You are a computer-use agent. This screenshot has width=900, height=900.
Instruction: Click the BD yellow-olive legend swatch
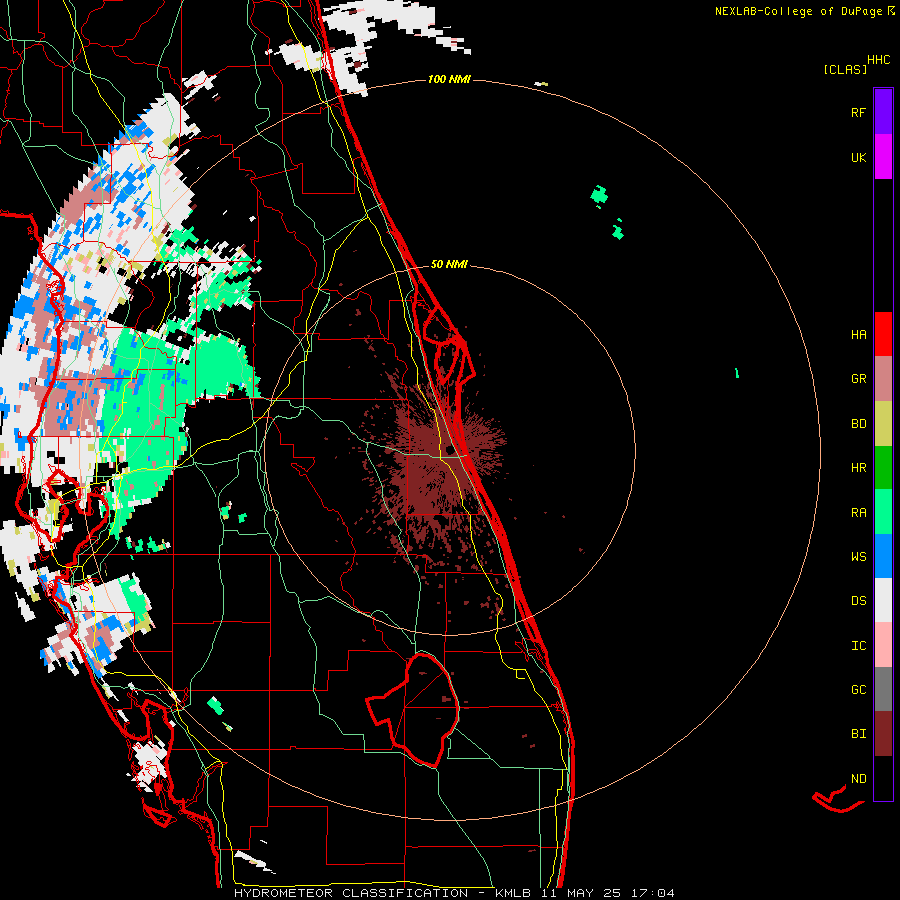pos(883,424)
